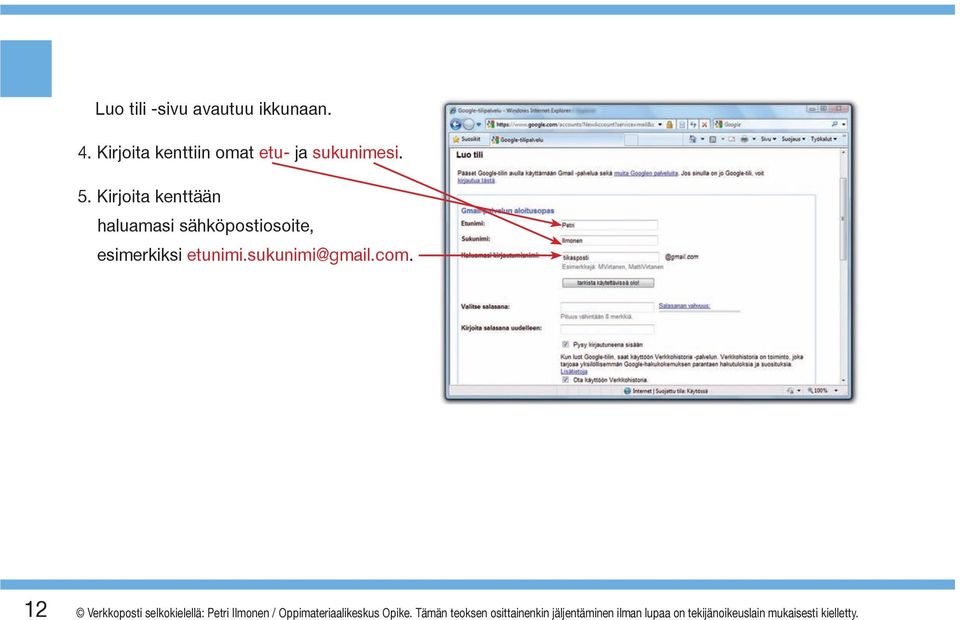960x620 pixels.
Task: Click the Sukunimi field containing Ilmonen
Action: (x=609, y=241)
